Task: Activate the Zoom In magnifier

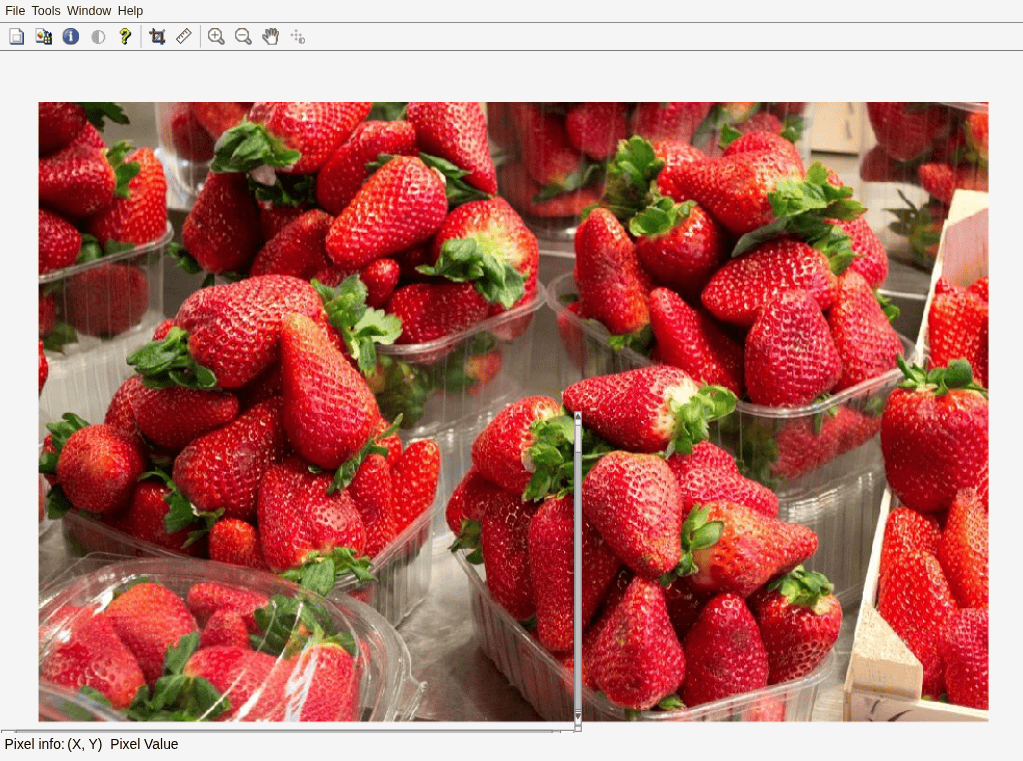Action: click(x=216, y=37)
